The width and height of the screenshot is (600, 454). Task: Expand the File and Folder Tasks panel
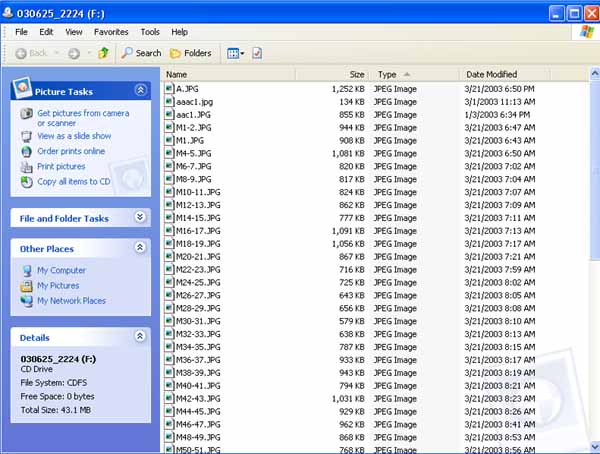(140, 217)
